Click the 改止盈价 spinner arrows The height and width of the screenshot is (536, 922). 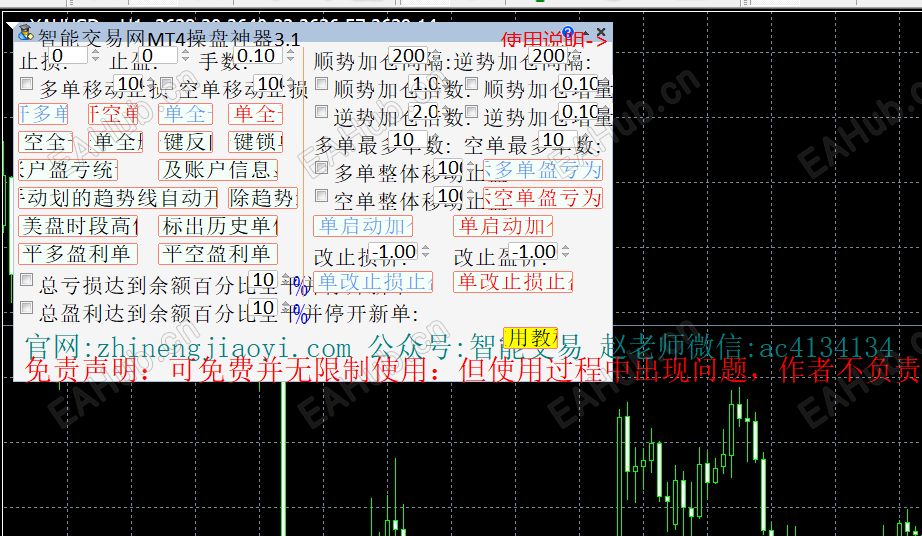coord(565,252)
